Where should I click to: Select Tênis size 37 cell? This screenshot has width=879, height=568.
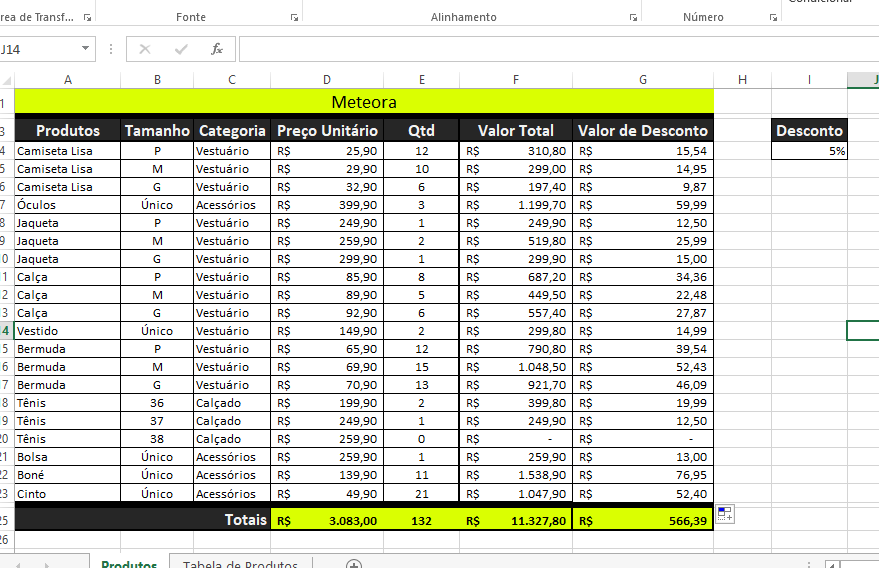point(158,421)
